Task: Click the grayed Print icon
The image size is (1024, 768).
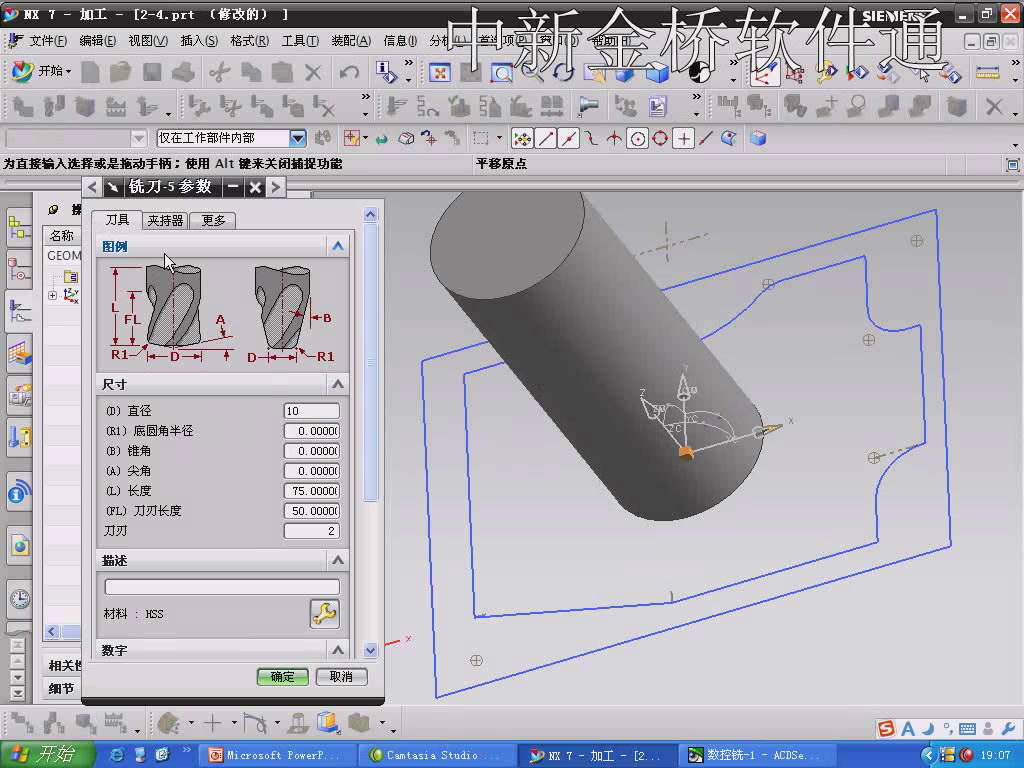Action: pyautogui.click(x=184, y=72)
